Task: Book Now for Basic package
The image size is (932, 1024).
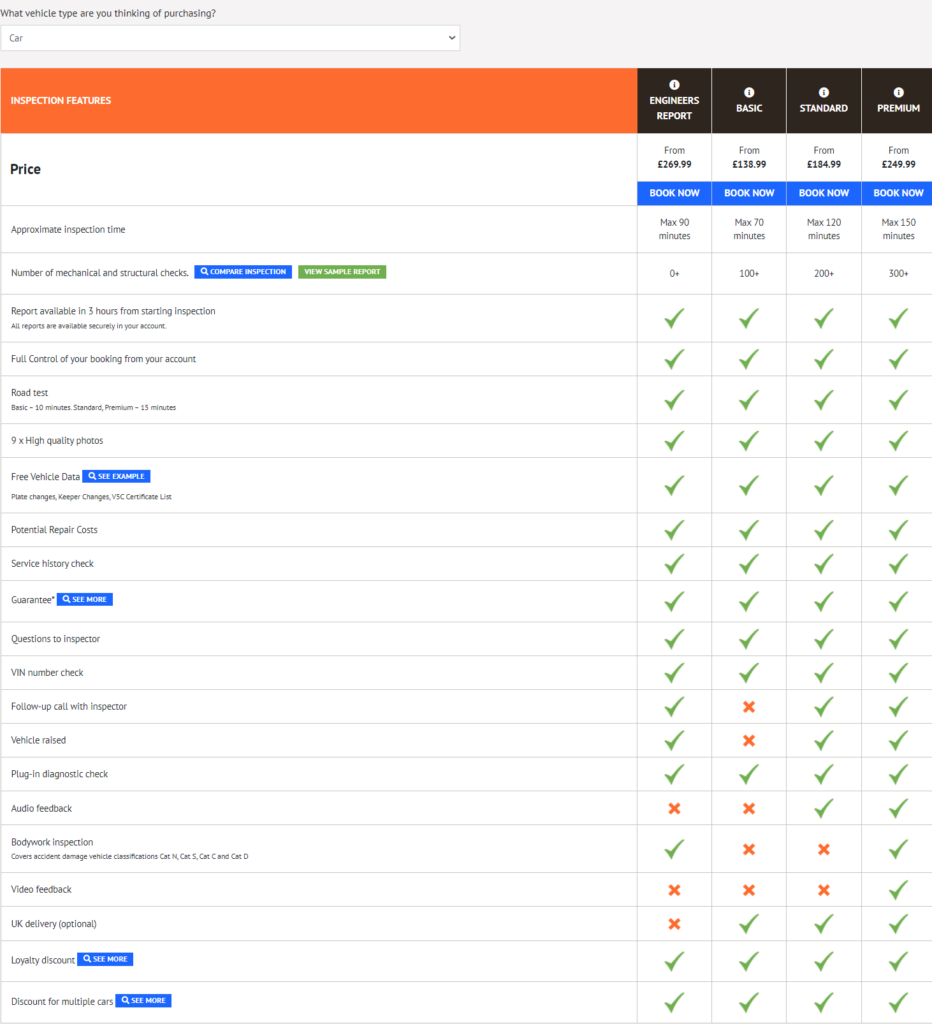Action: point(749,193)
